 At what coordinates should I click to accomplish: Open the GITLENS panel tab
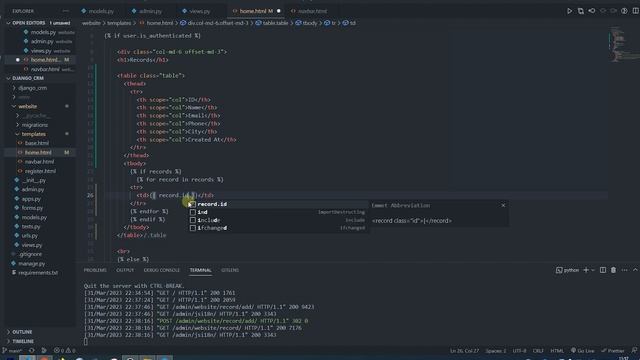(230, 270)
